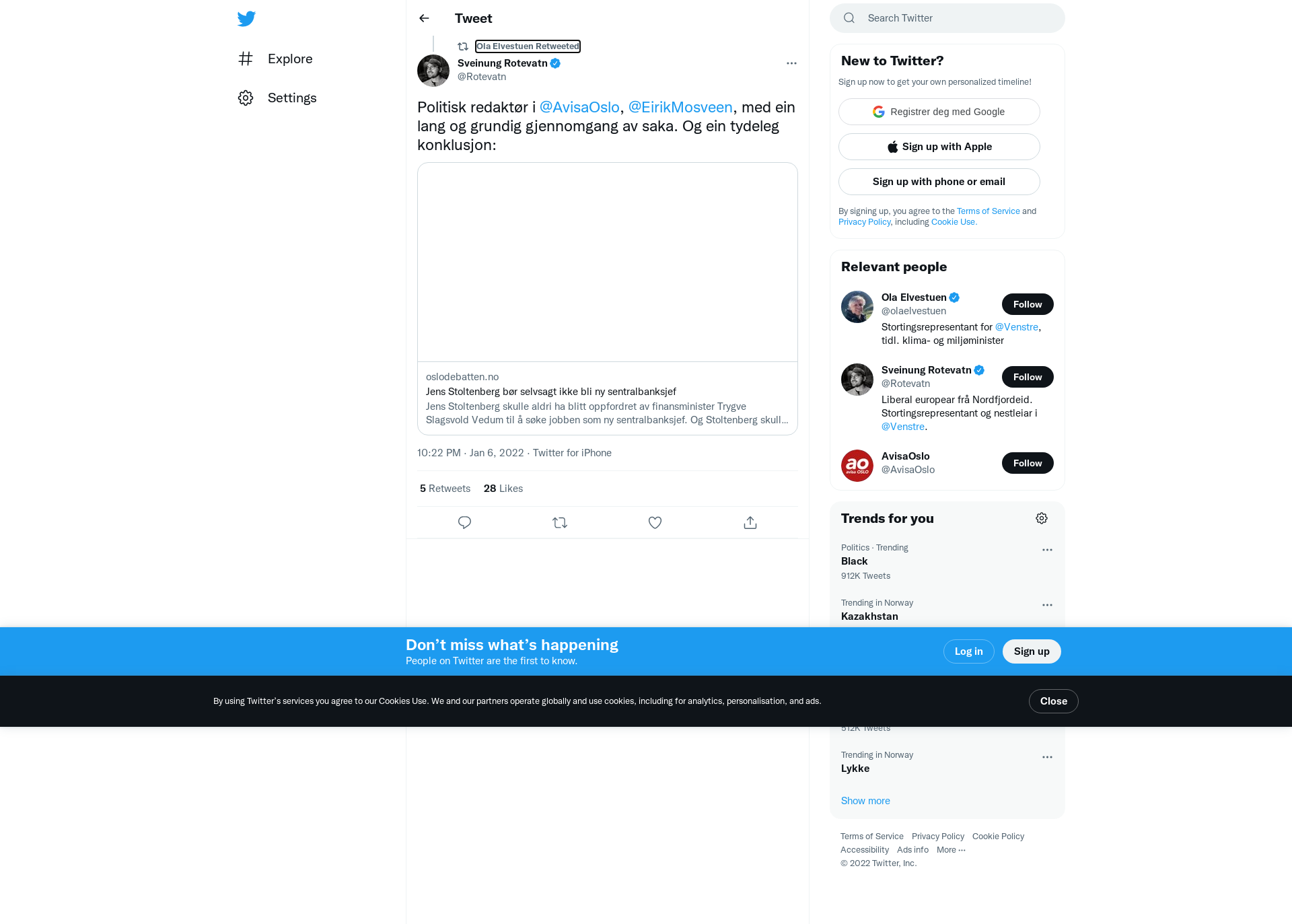Like the tweet with heart icon

tap(655, 522)
